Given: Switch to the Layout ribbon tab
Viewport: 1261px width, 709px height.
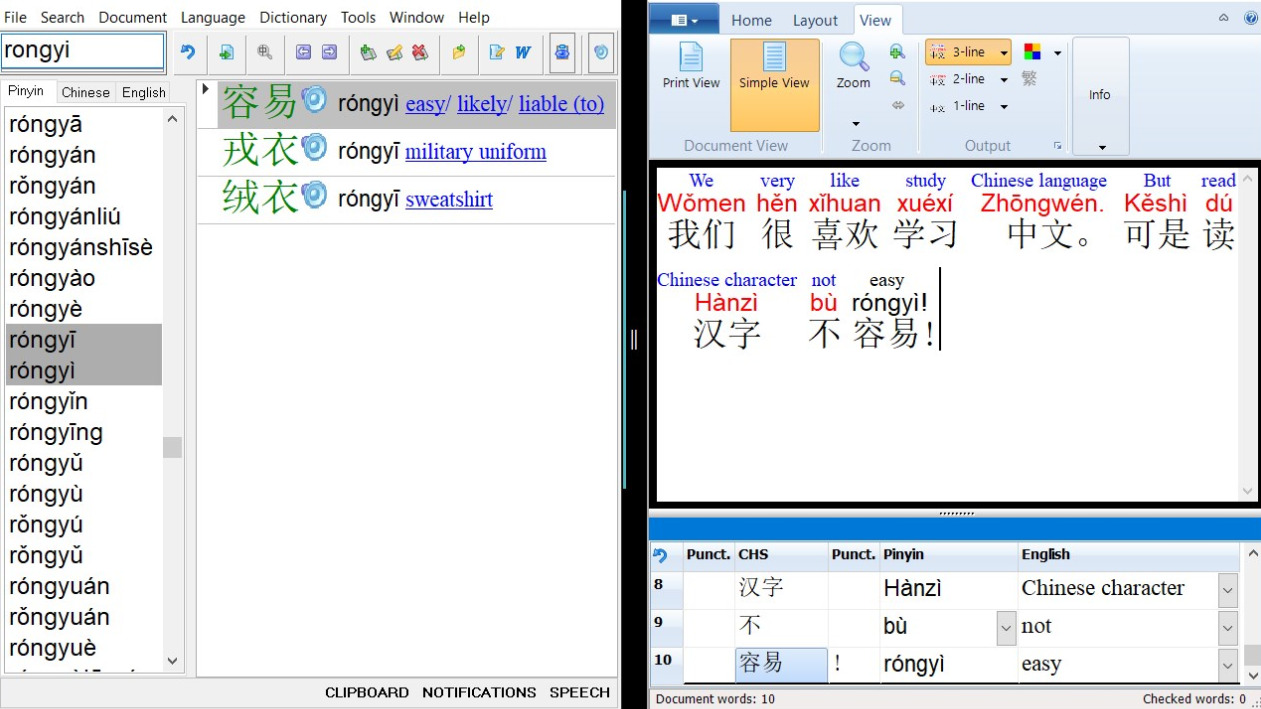Looking at the screenshot, I should pyautogui.click(x=815, y=20).
